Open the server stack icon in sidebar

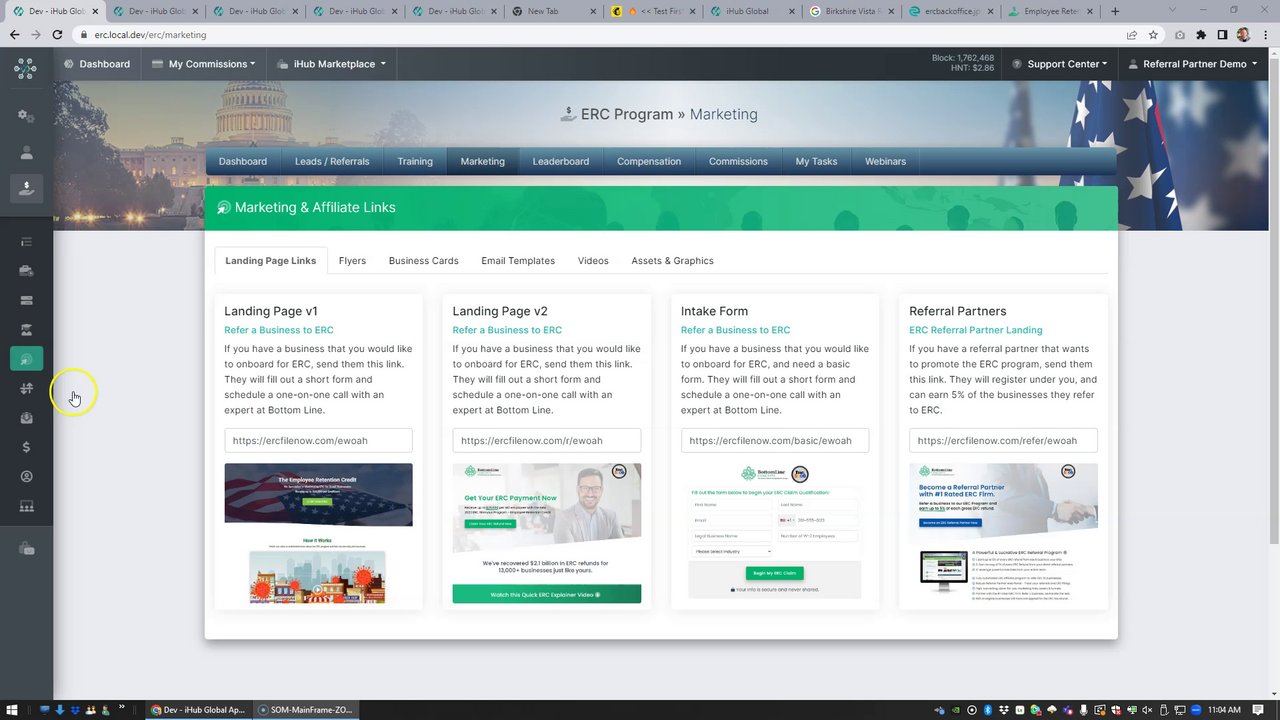(x=26, y=300)
